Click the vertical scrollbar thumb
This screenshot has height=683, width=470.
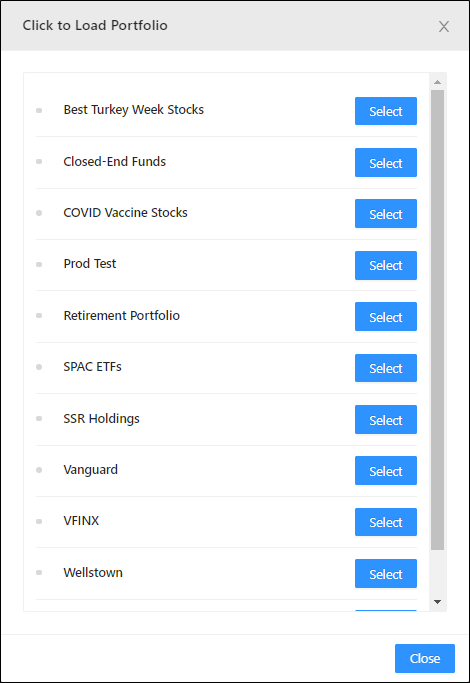pyautogui.click(x=437, y=320)
